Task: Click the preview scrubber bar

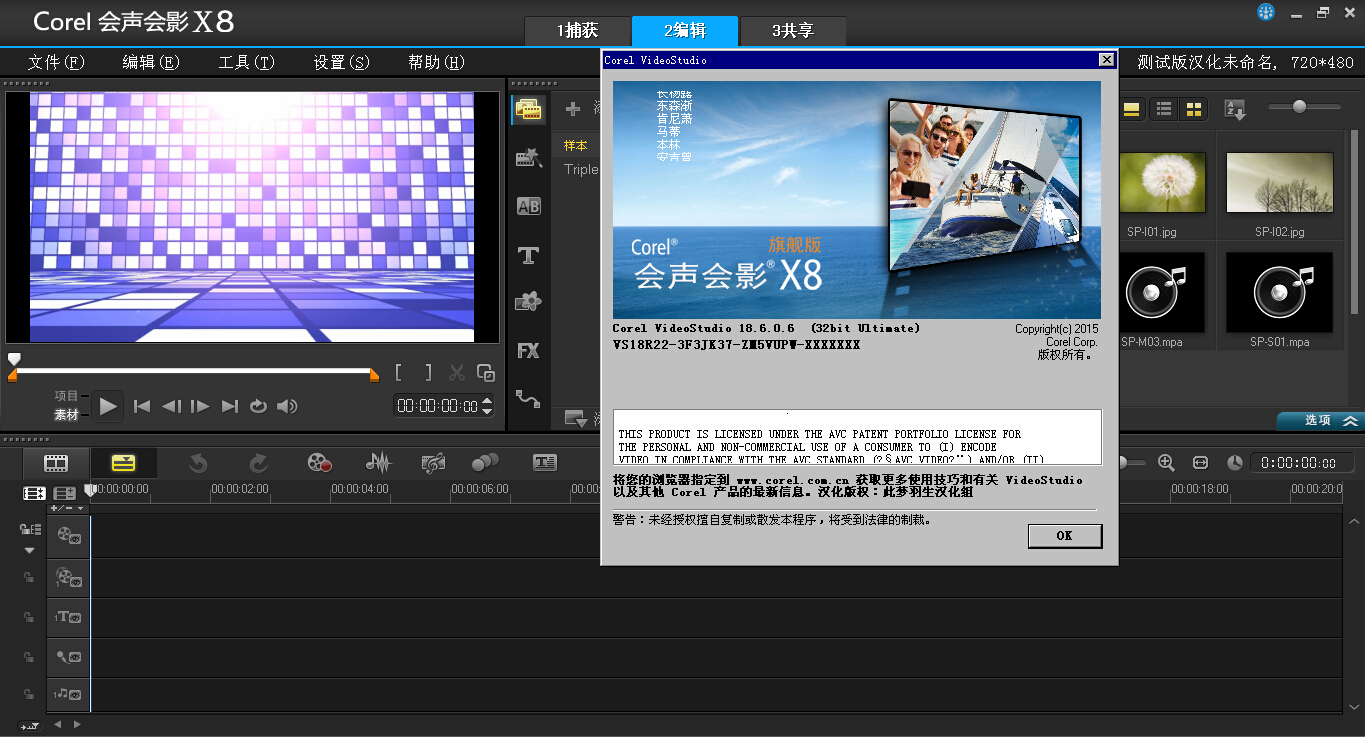Action: click(194, 371)
